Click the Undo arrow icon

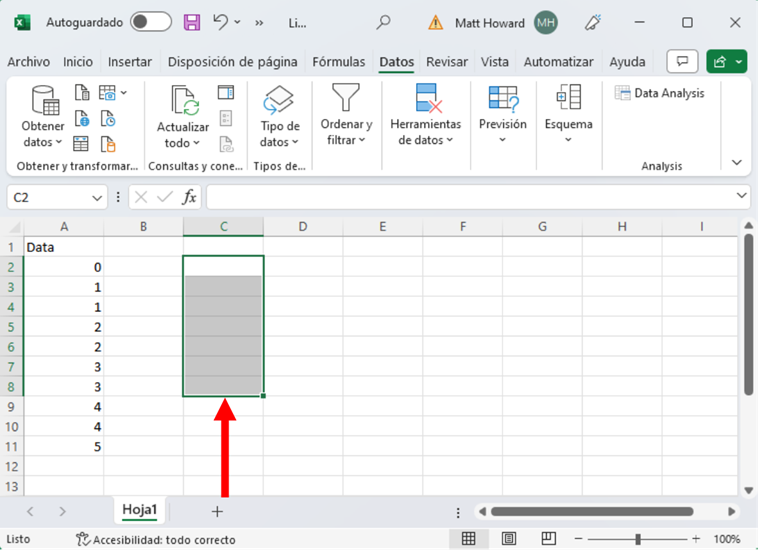point(222,22)
